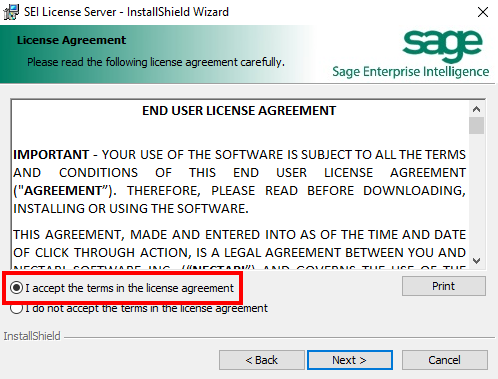Select 'I do not accept the terms' option
The height and width of the screenshot is (379, 498).
point(16,308)
